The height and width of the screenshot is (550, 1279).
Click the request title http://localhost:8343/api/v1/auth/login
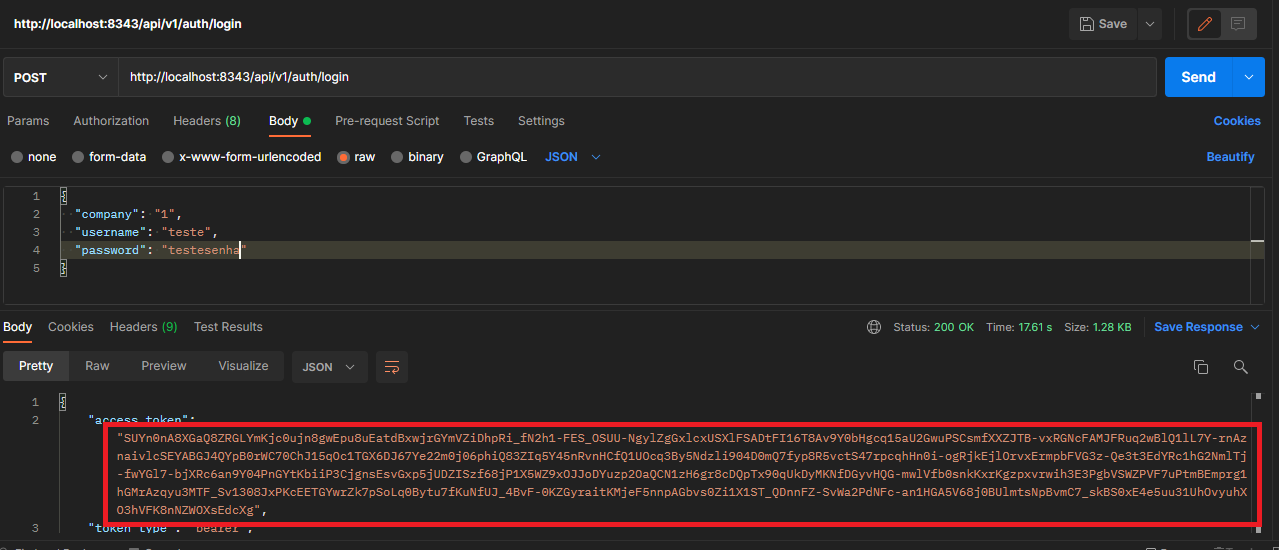[128, 24]
